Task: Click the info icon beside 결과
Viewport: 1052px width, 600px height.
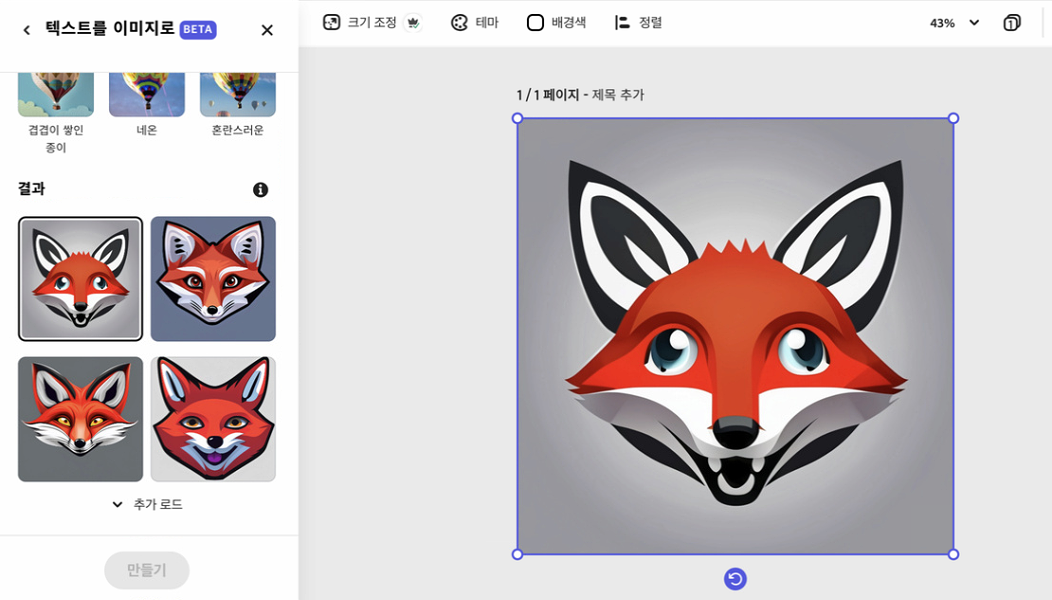Action: [x=260, y=190]
